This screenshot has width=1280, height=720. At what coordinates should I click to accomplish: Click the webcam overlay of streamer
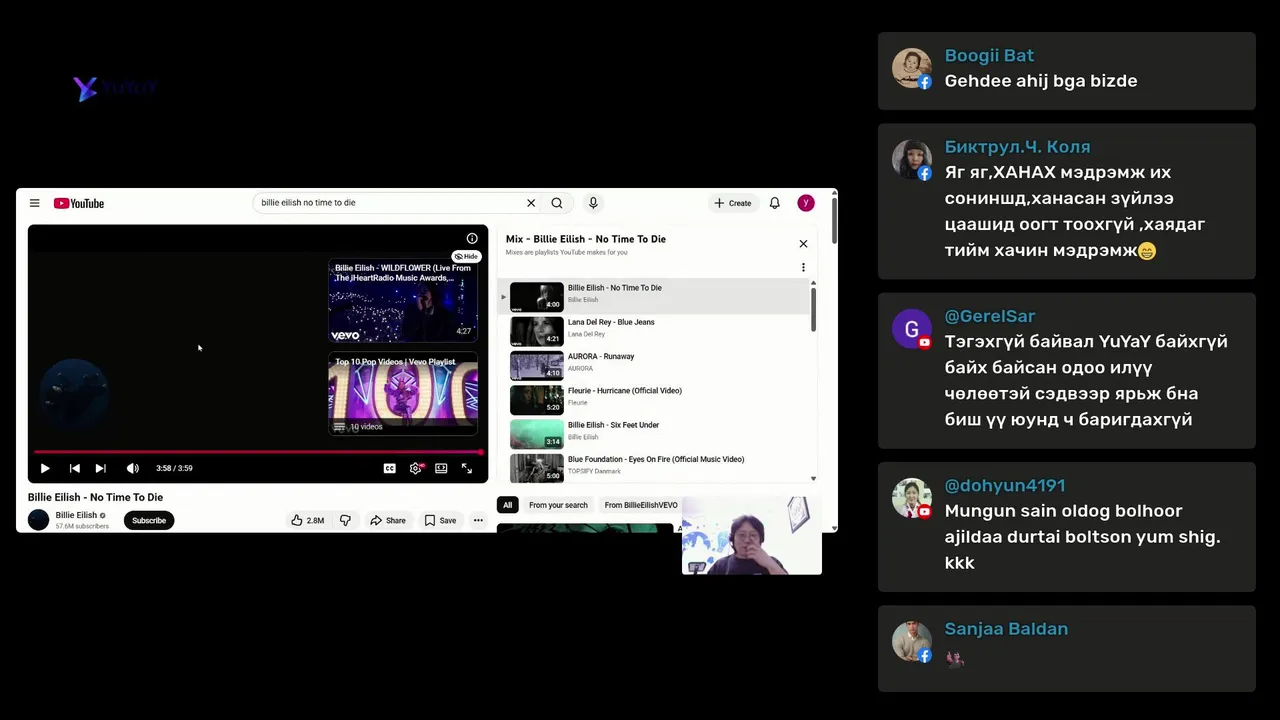coord(752,535)
